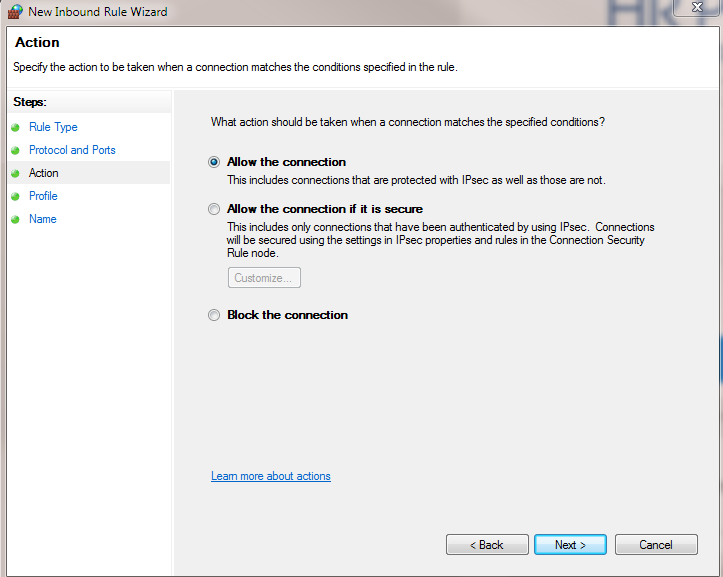Click the firewall wizard icon in title bar
Viewport: 723px width, 577px height.
[x=14, y=12]
